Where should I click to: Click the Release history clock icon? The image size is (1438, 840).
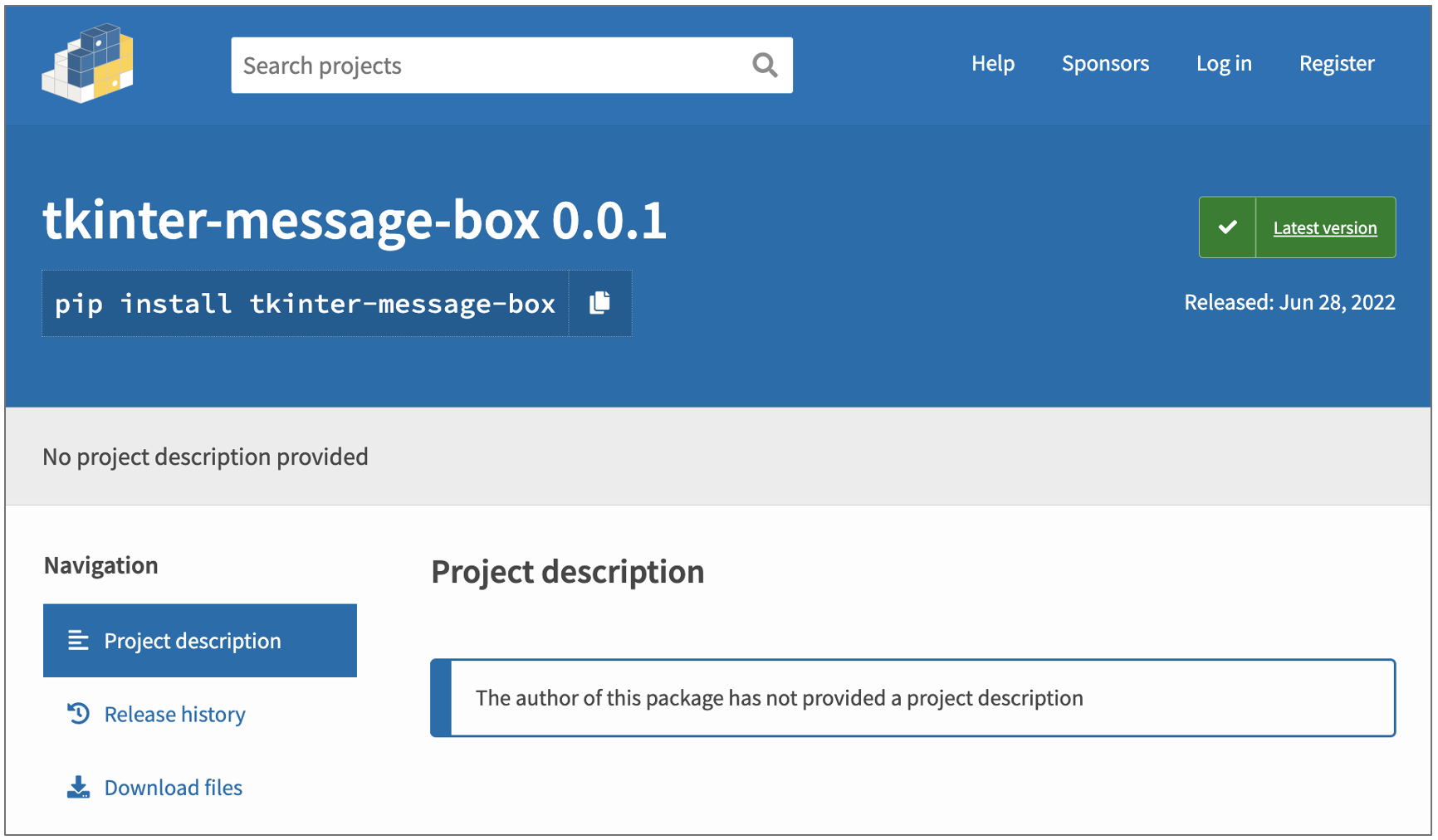[79, 714]
